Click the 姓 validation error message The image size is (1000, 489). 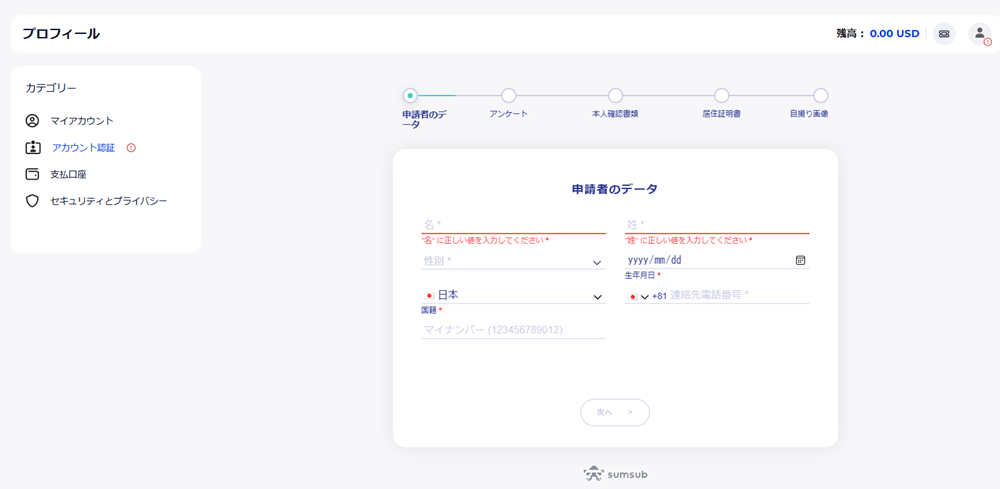coord(688,240)
